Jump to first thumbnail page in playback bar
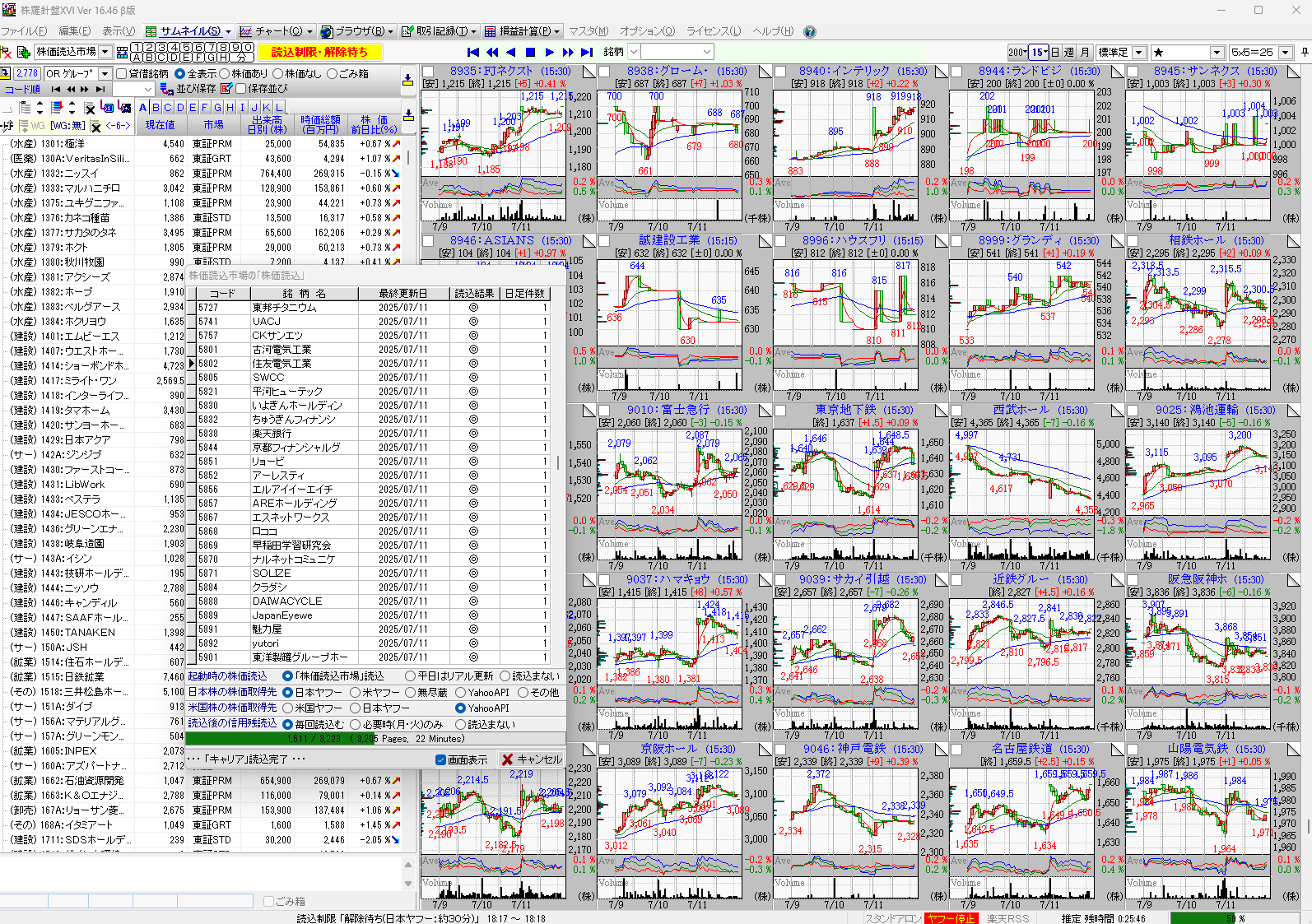This screenshot has width=1312, height=924. click(x=473, y=52)
